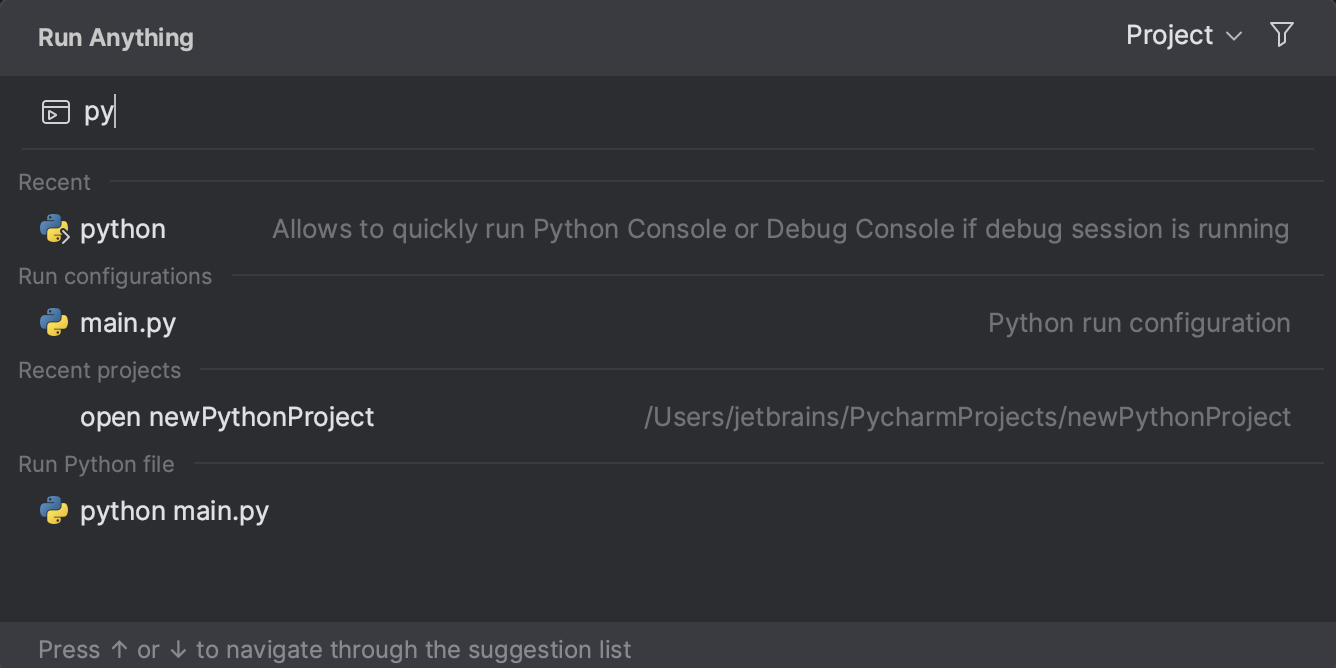Click the Recent section divider header

click(x=54, y=181)
